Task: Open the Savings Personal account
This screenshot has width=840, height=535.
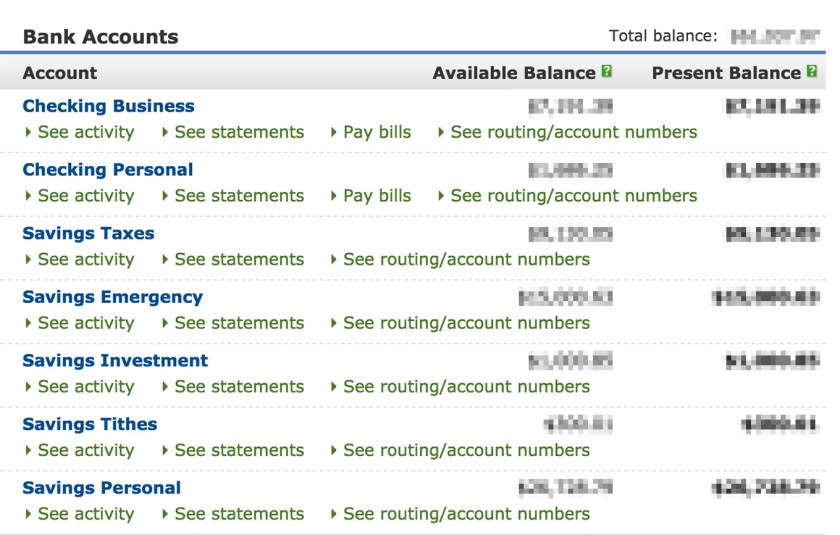Action: coord(101,488)
